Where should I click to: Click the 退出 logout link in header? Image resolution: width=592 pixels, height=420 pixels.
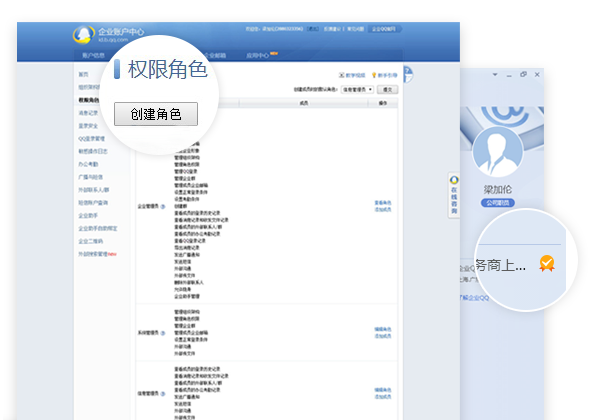[x=313, y=29]
